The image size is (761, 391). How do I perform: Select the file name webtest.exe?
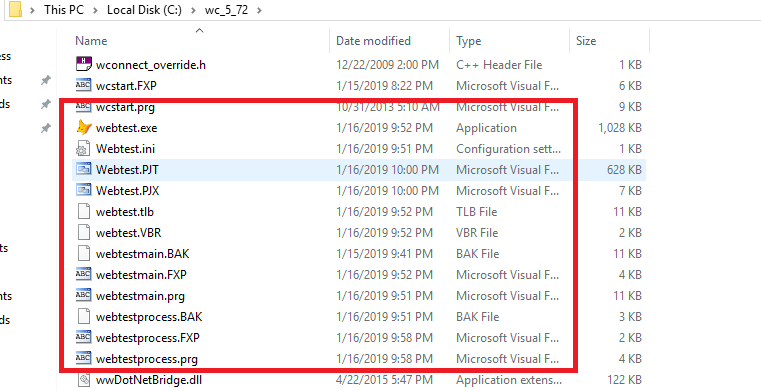(127, 128)
